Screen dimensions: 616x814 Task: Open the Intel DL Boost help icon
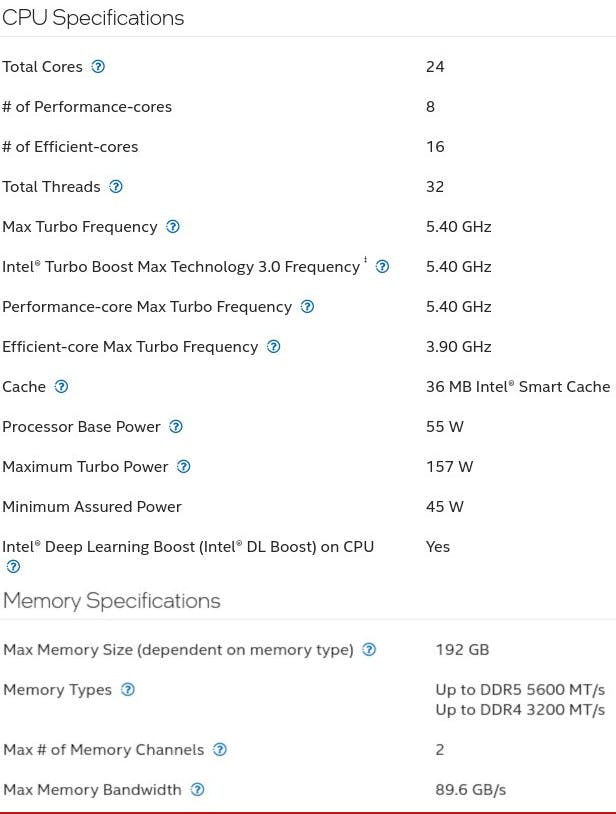[x=13, y=567]
